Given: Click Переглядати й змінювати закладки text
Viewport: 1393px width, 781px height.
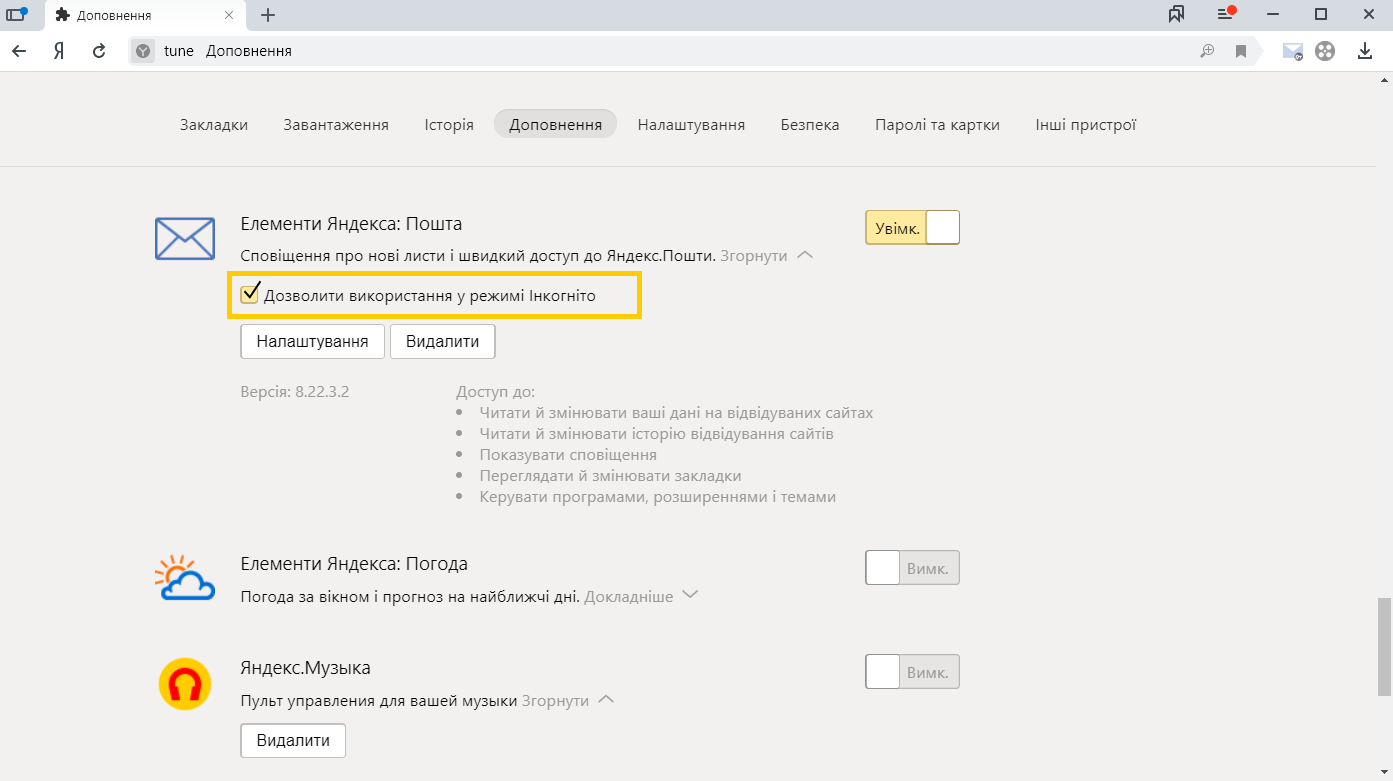Looking at the screenshot, I should pyautogui.click(x=610, y=476).
